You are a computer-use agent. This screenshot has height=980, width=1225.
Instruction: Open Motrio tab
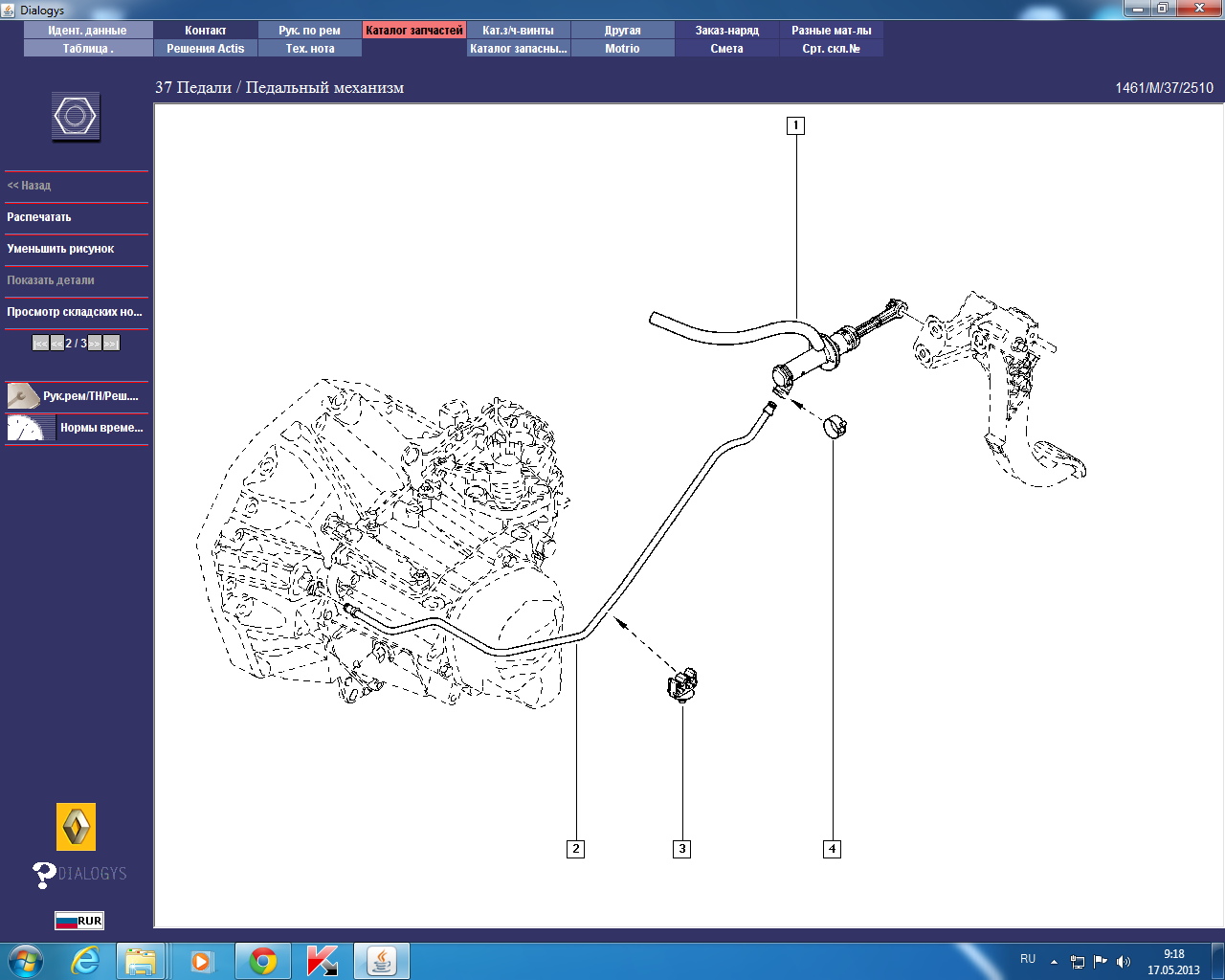click(x=623, y=49)
